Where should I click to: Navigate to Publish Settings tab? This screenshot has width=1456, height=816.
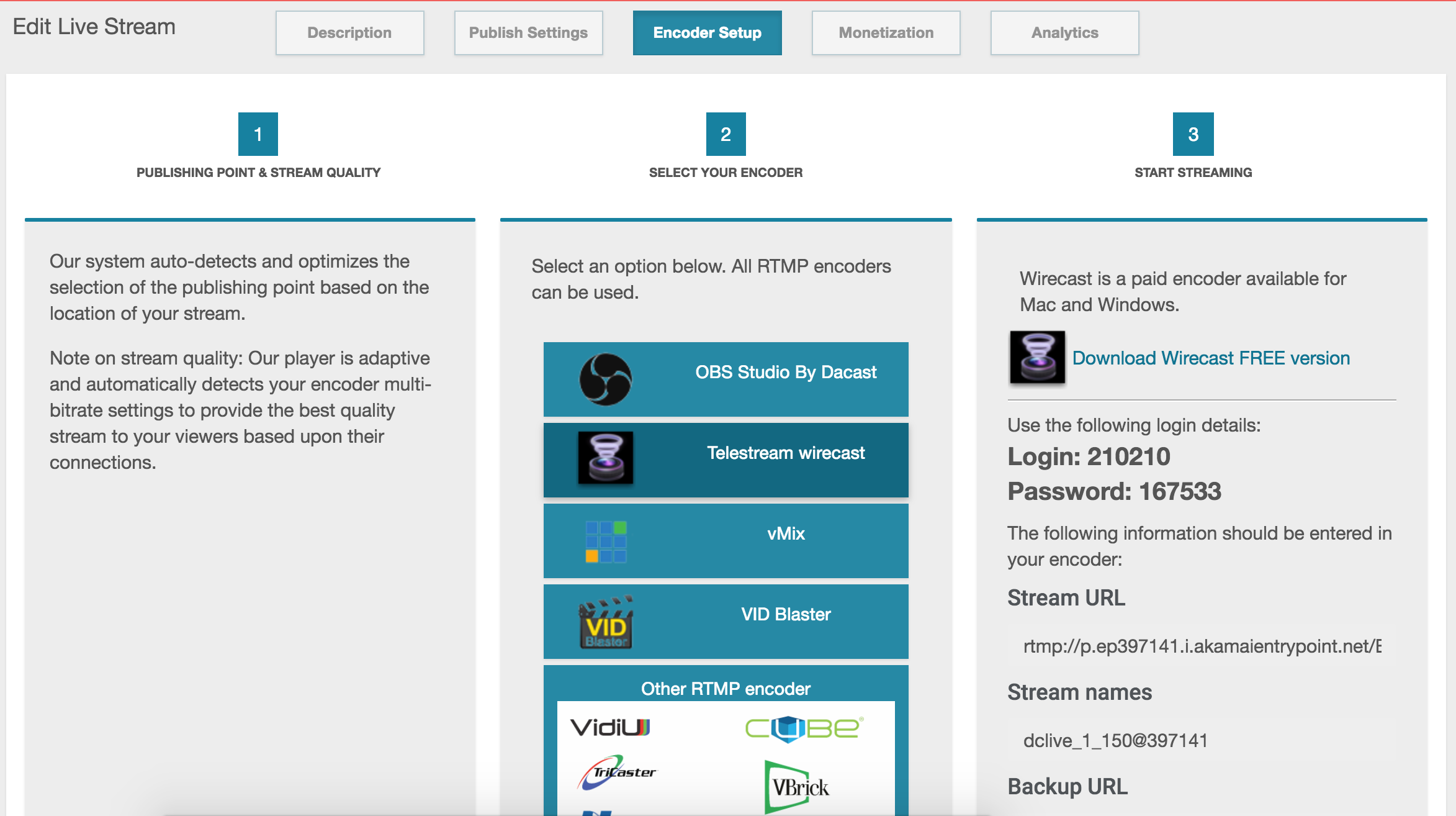coord(528,31)
